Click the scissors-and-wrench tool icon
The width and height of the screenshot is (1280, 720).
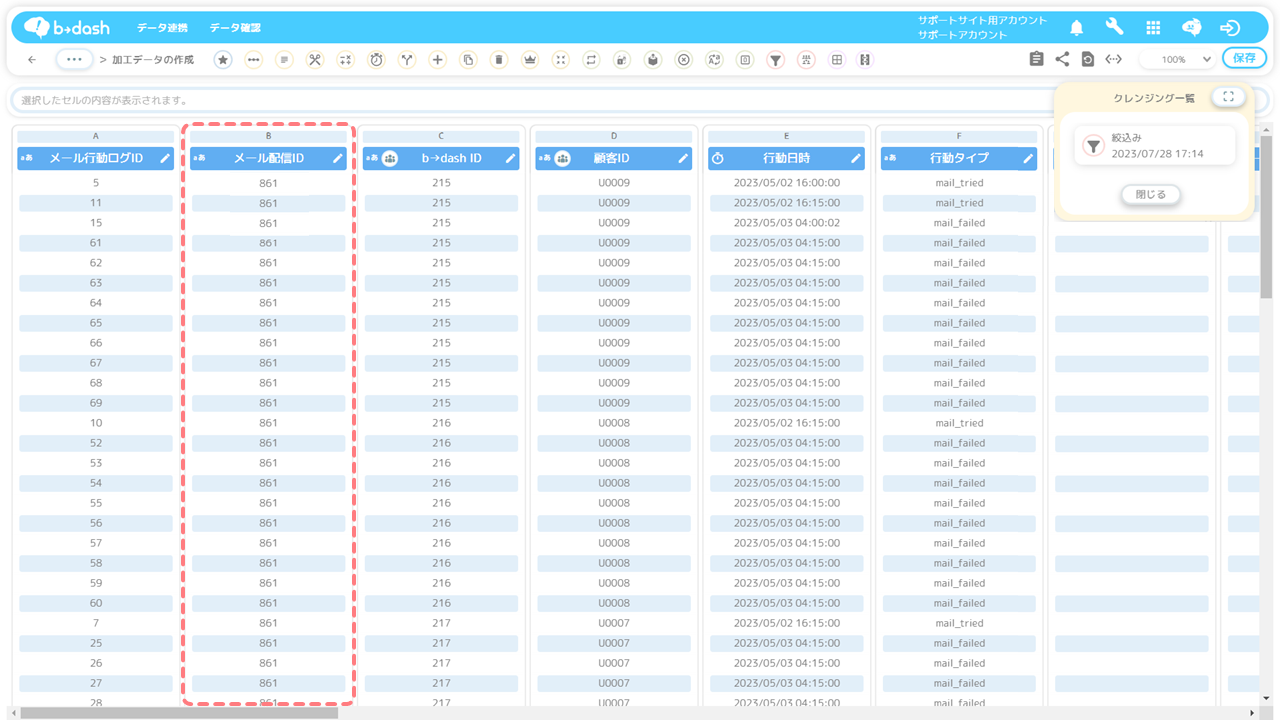tap(315, 60)
